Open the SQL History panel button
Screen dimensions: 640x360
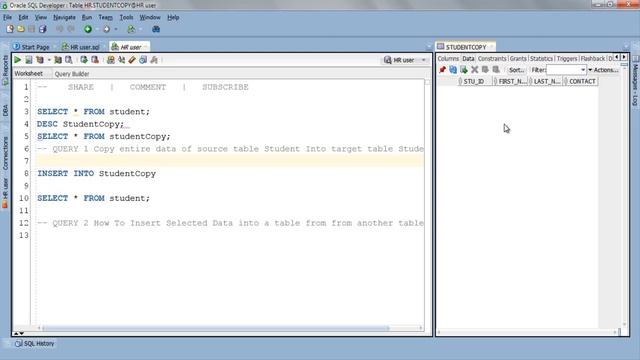34,344
